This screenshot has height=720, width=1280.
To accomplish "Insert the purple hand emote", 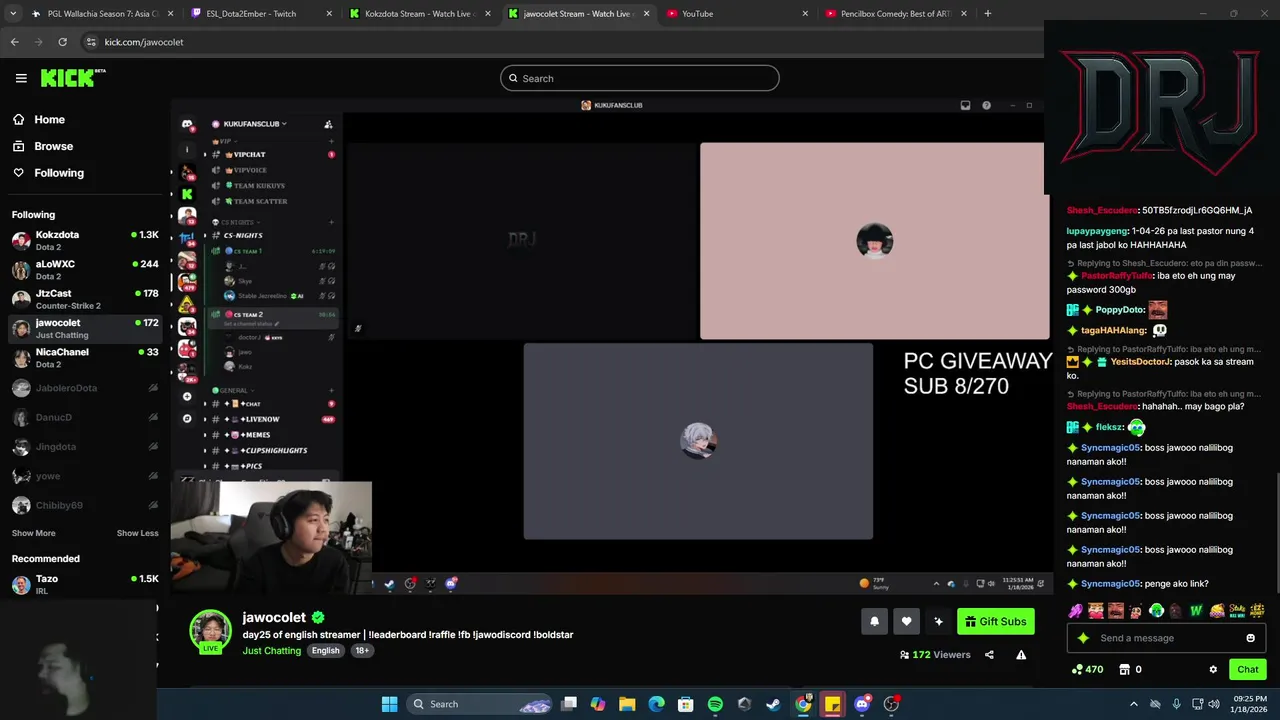I will click(1075, 610).
